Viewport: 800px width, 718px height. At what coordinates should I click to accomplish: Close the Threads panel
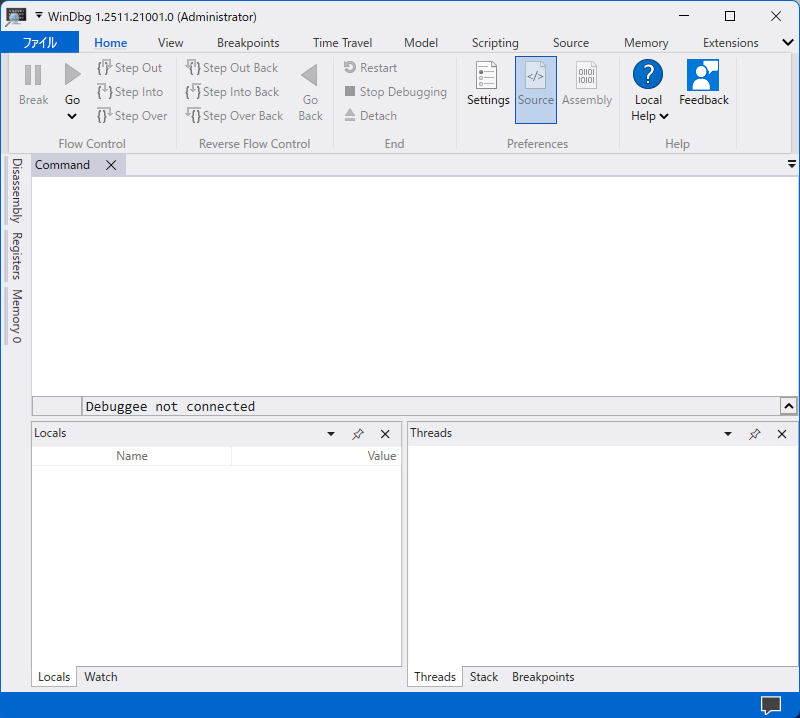pyautogui.click(x=782, y=434)
